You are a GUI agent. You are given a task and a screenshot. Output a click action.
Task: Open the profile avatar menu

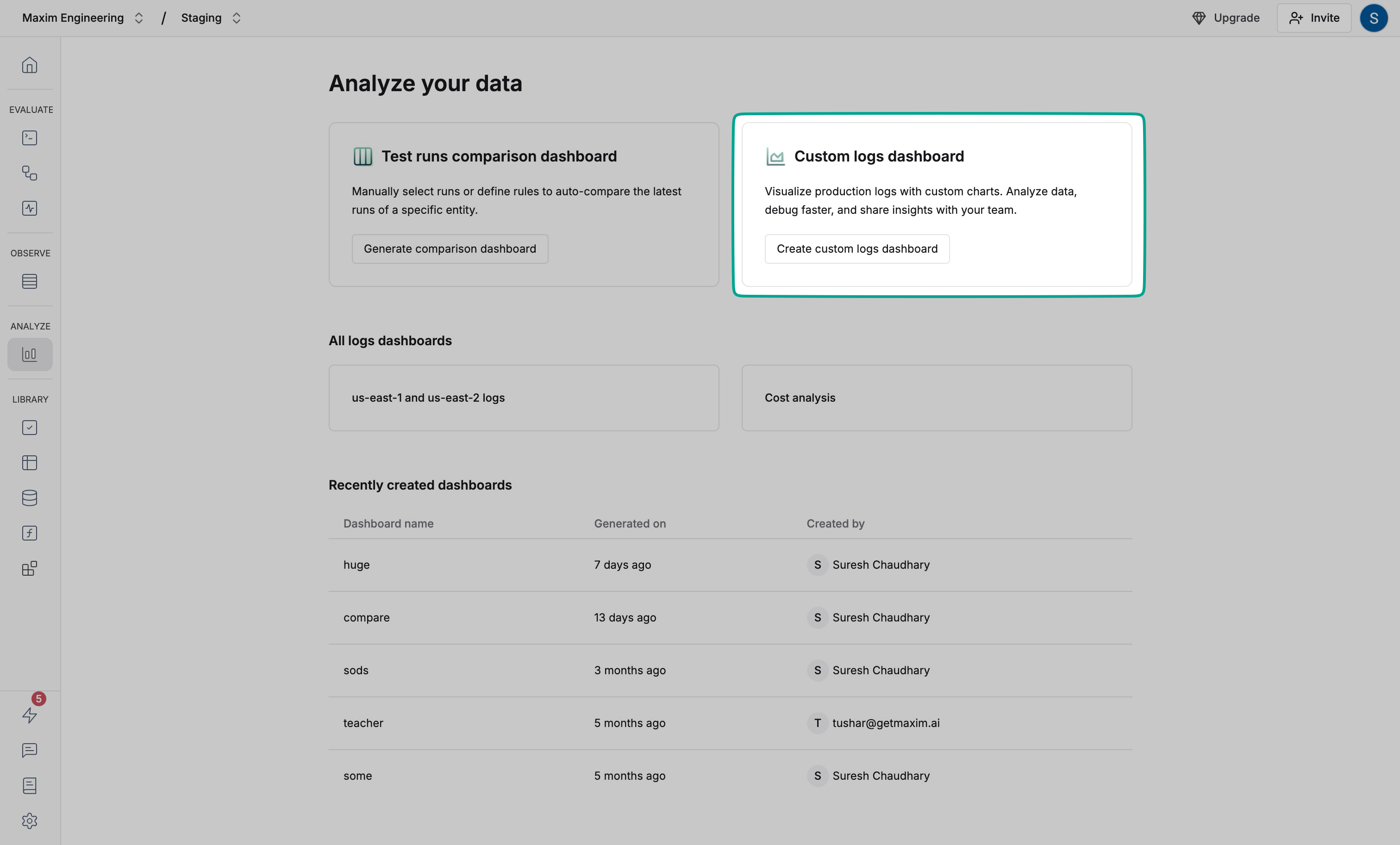point(1375,18)
